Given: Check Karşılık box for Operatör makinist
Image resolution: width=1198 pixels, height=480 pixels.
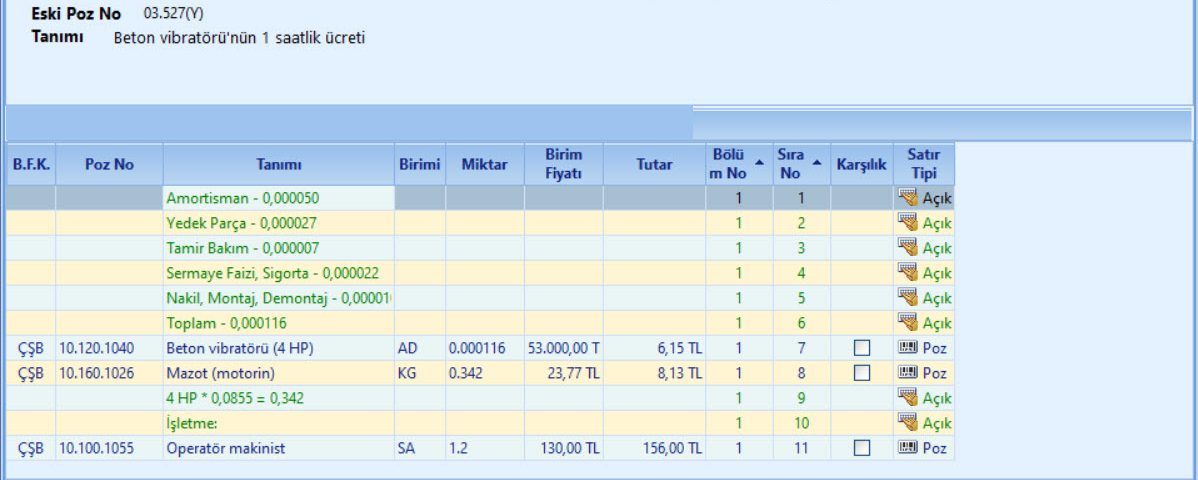Looking at the screenshot, I should 862,448.
